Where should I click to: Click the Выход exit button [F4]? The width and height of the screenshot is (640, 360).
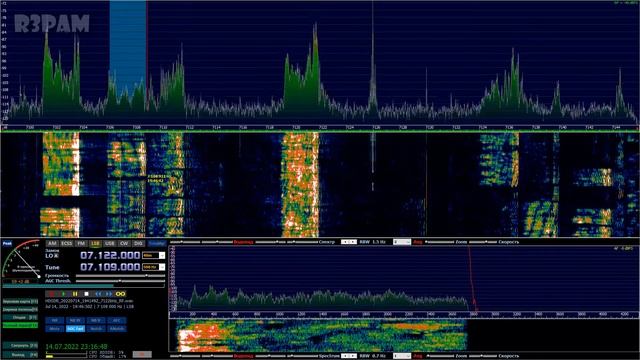[20, 355]
